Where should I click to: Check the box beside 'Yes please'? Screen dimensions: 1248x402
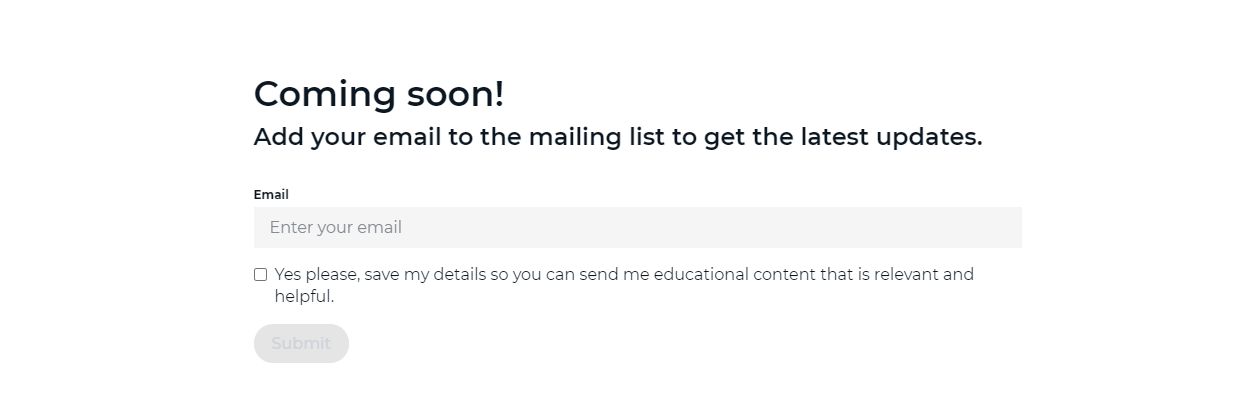click(260, 274)
